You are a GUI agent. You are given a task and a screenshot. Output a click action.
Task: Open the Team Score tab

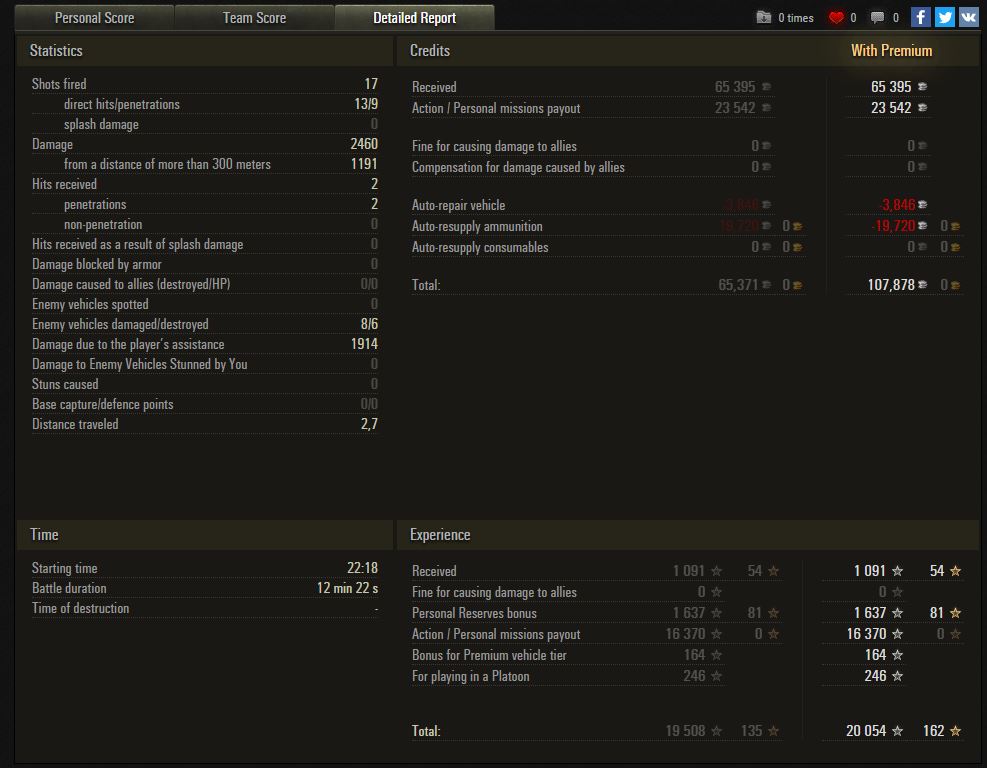[x=254, y=18]
